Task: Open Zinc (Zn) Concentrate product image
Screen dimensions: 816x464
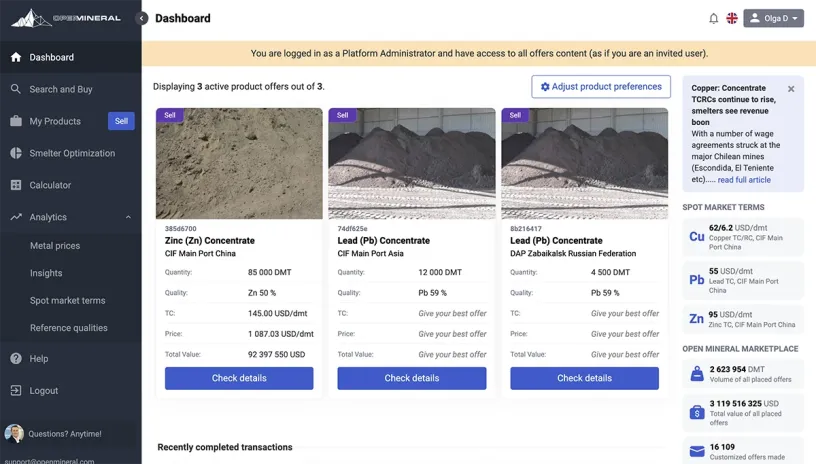Action: 239,163
